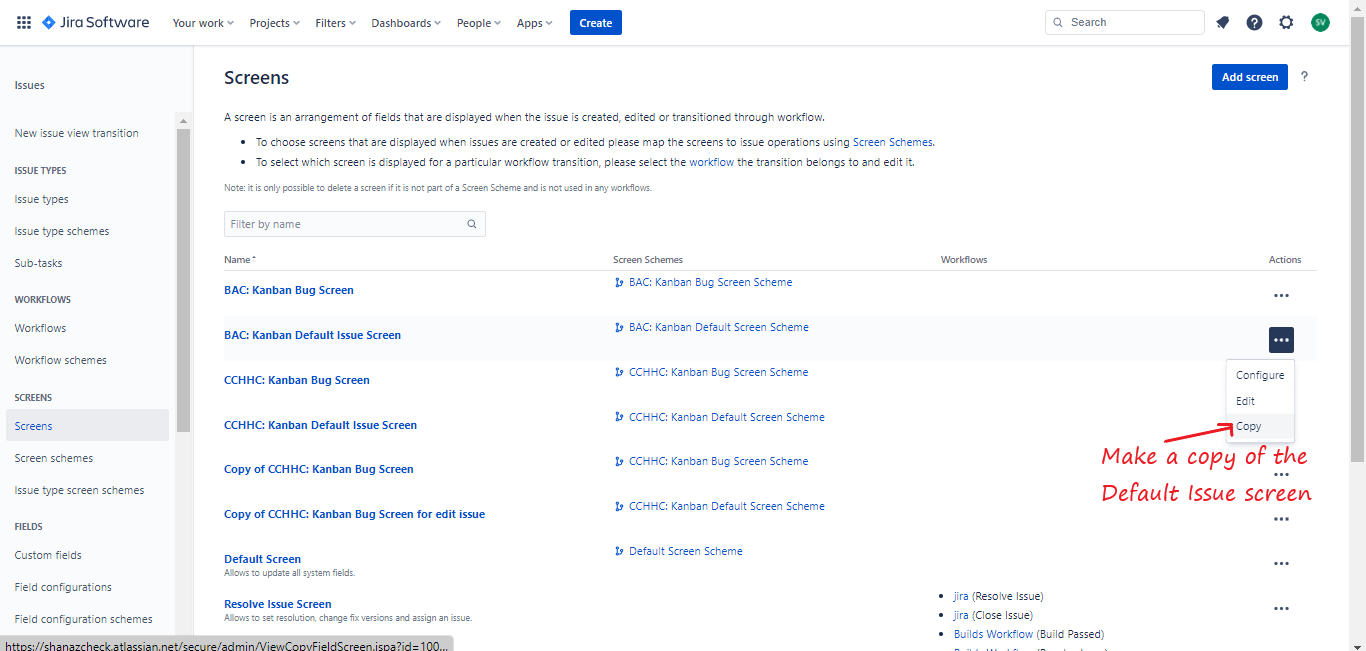Expand the Projects dropdown menu
The height and width of the screenshot is (651, 1366).
[275, 23]
